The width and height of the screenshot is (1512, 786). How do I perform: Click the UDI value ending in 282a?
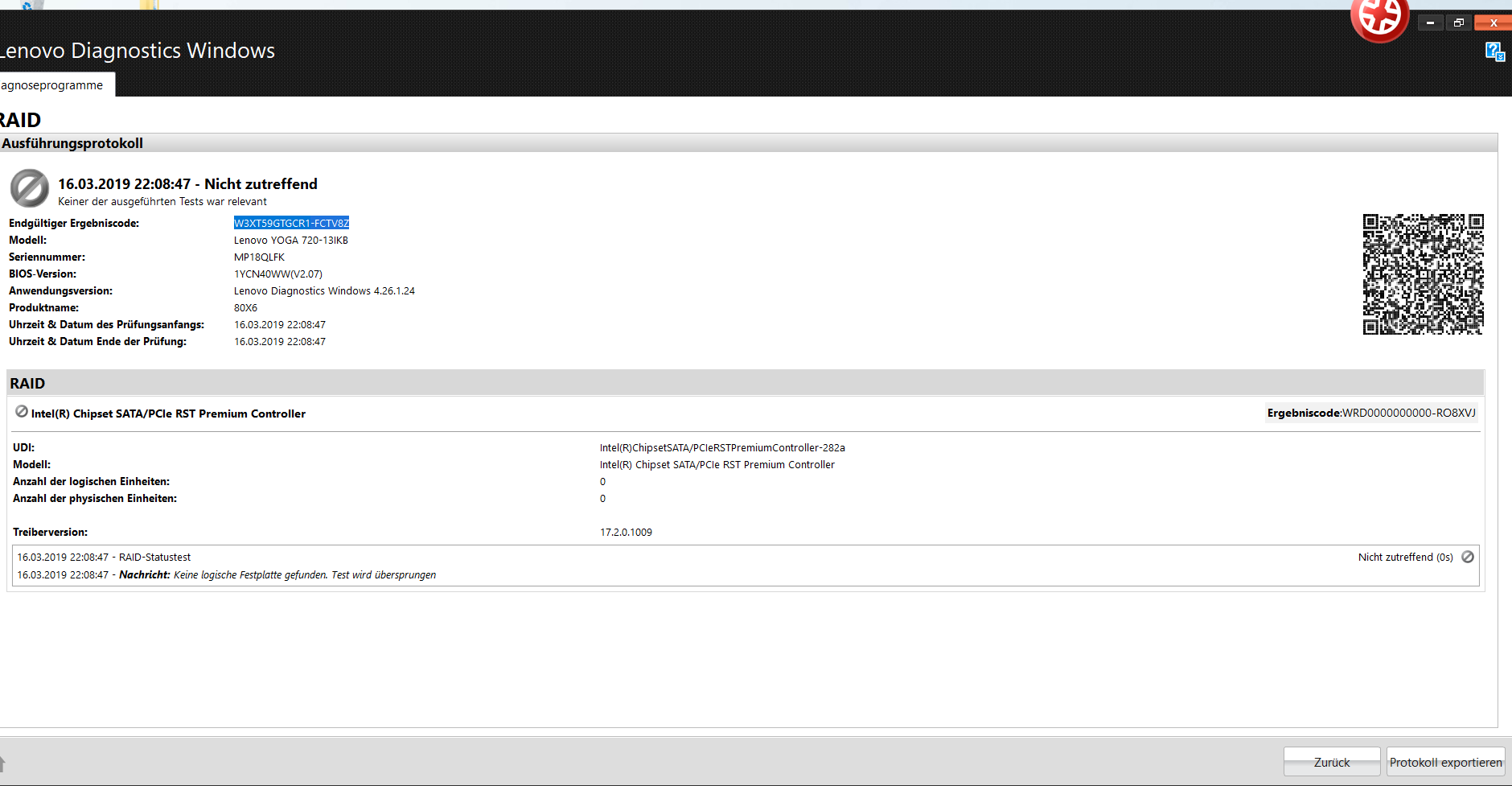click(x=722, y=447)
